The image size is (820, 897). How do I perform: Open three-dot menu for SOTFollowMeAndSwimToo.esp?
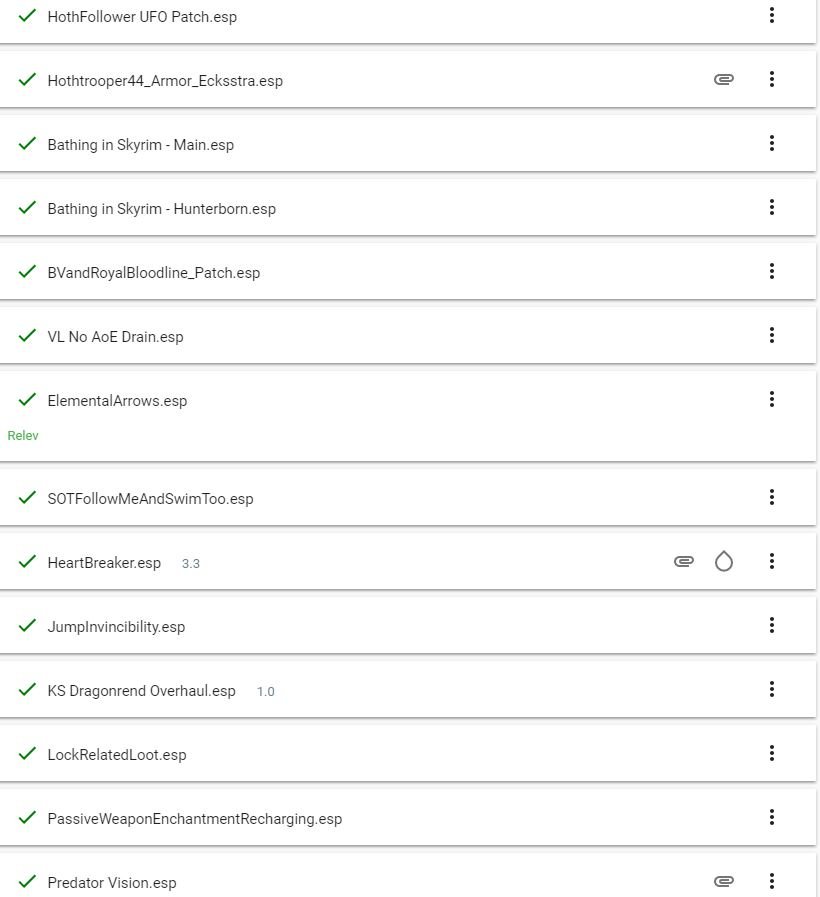click(x=771, y=497)
